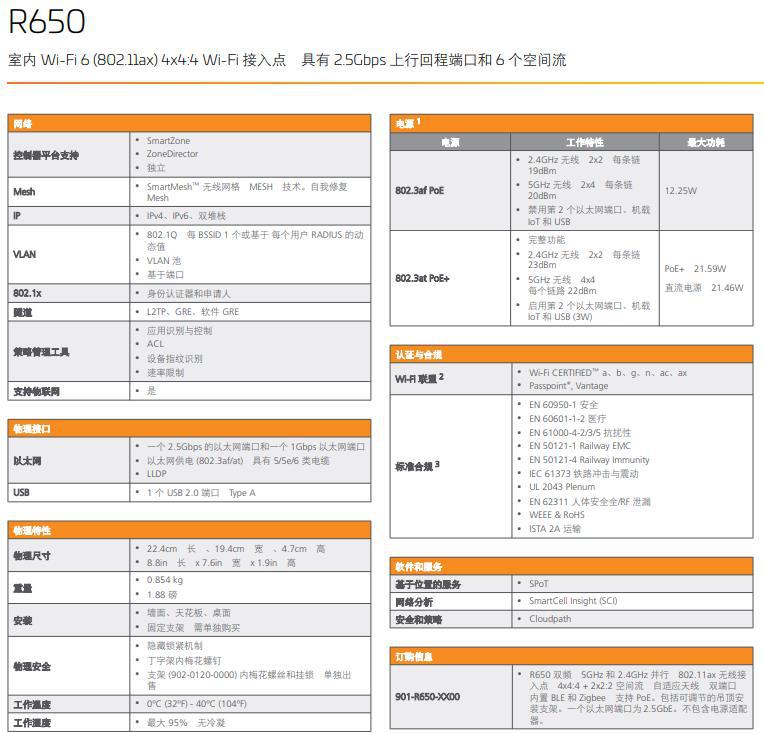The image size is (764, 733).
Task: Click the 802.1x row label
Action: (27, 293)
